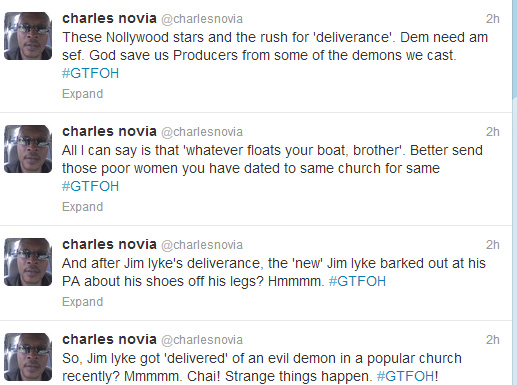Open #GTFOH hashtag in Nollywood stars tweet
This screenshot has width=517, height=385.
(x=90, y=73)
